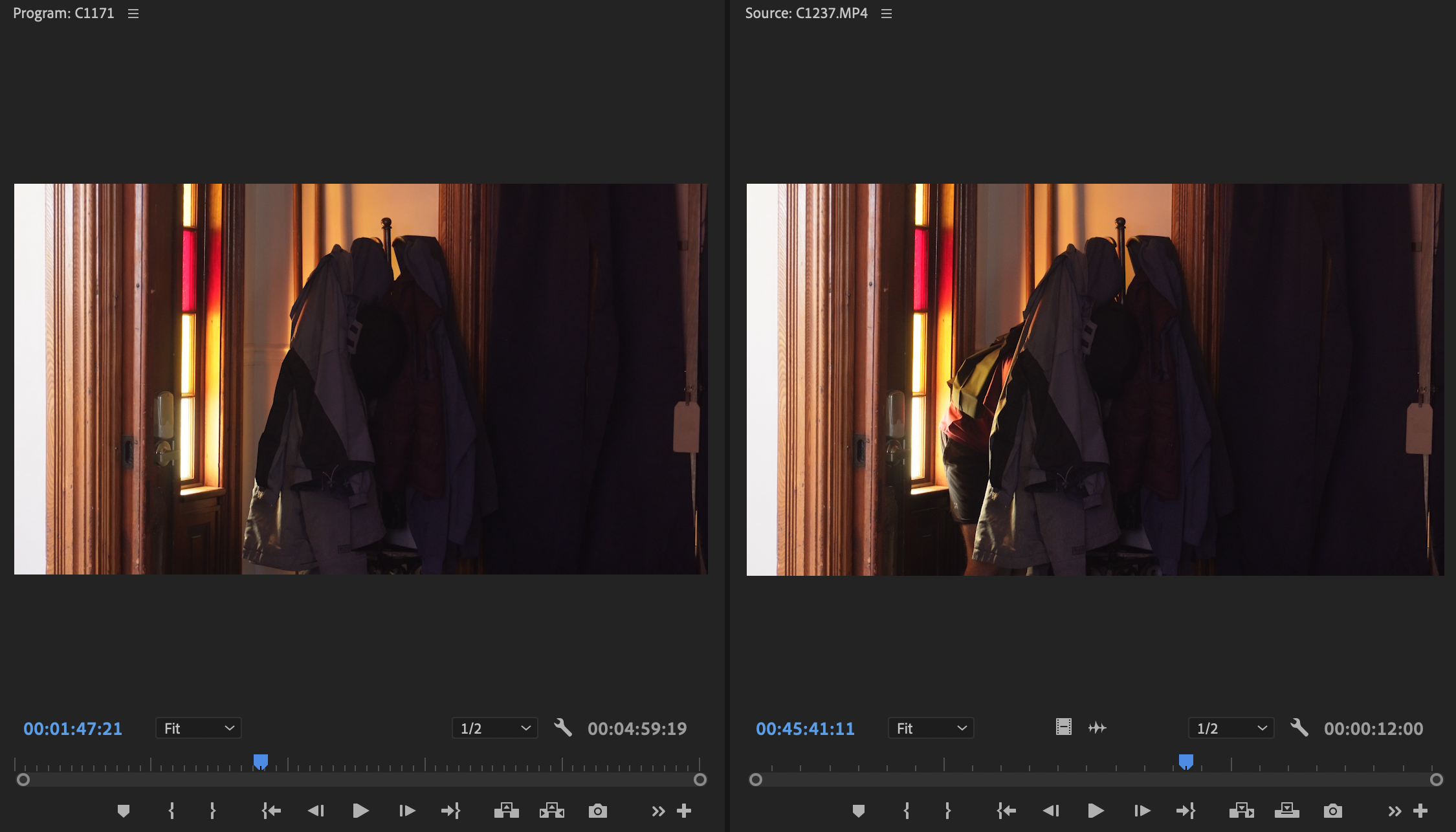Export frame from Source monitor
The image size is (1456, 832).
[1332, 811]
